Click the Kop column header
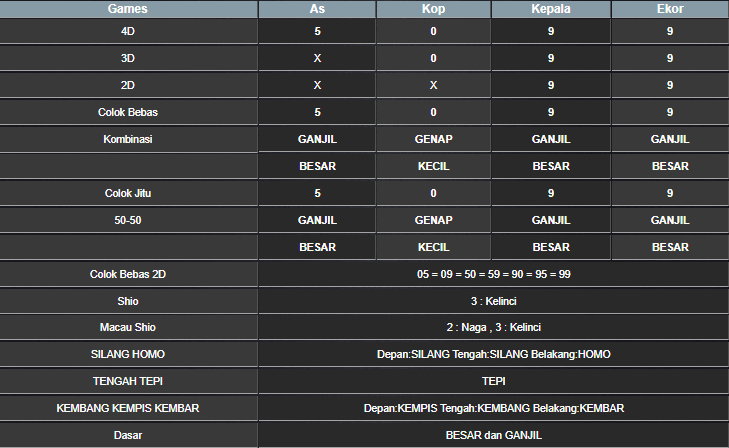Screen dimensions: 729x448 [x=433, y=9]
